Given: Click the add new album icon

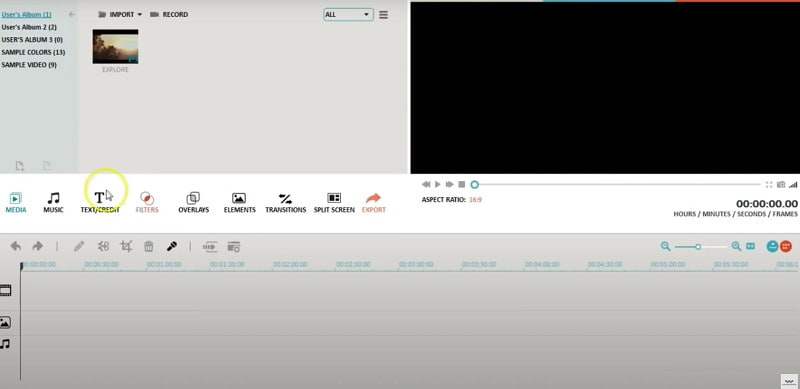Looking at the screenshot, I should [x=19, y=166].
